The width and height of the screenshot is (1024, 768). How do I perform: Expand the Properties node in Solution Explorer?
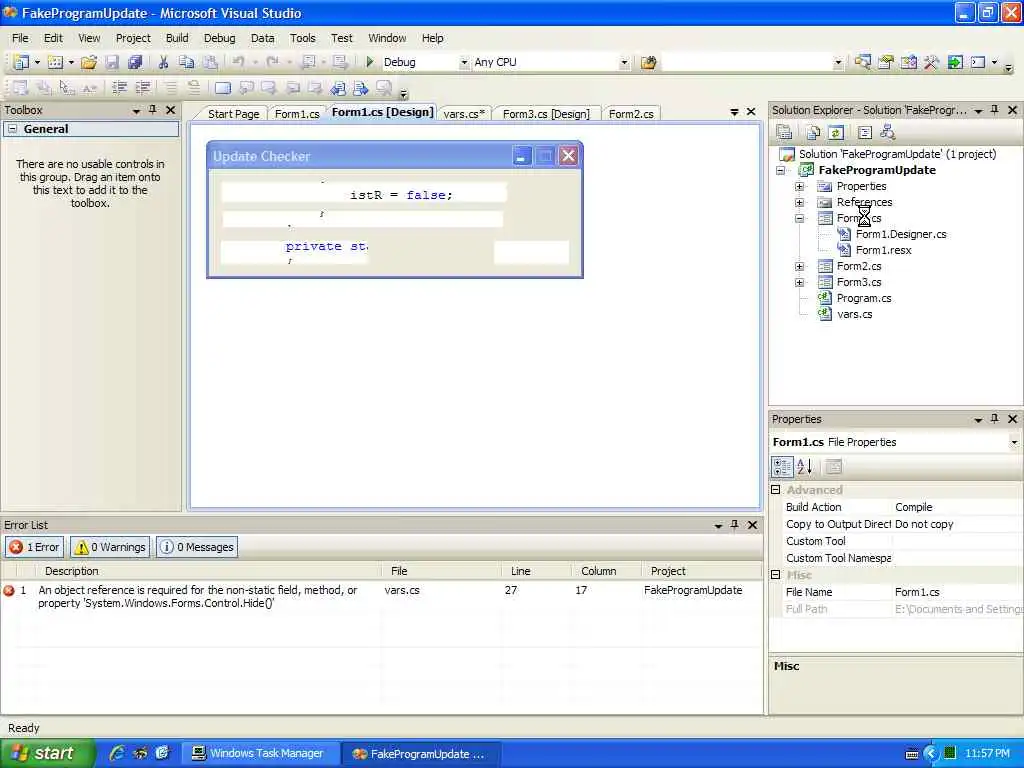pos(799,186)
